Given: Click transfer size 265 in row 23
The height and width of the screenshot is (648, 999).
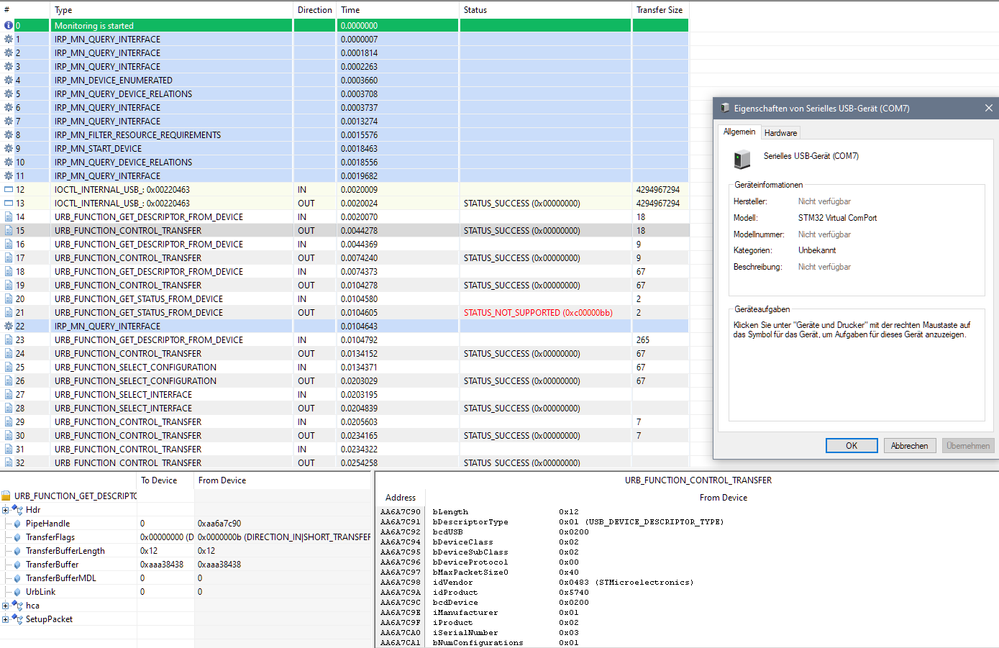Looking at the screenshot, I should (x=642, y=340).
